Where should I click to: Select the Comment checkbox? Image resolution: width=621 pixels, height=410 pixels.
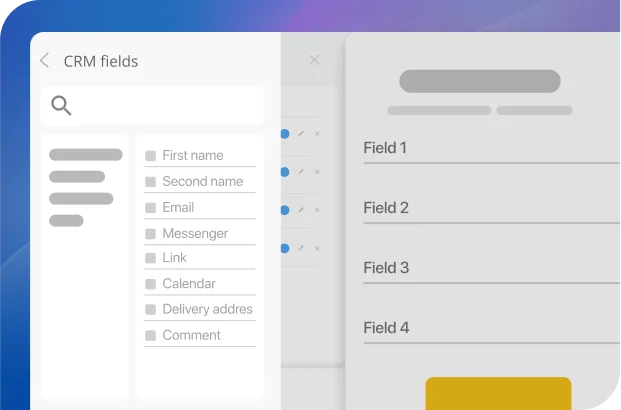coord(150,336)
